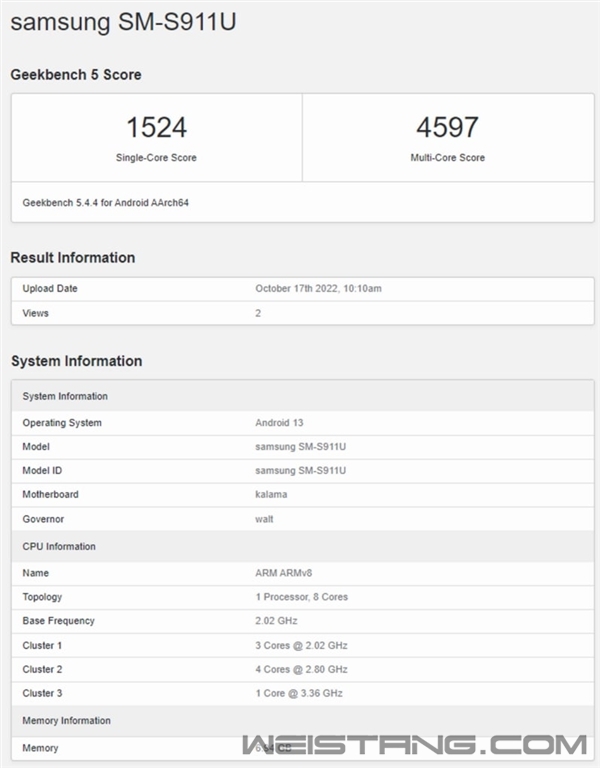This screenshot has height=768, width=600.
Task: Select the ARM ARMv8 name value
Action: [x=284, y=573]
